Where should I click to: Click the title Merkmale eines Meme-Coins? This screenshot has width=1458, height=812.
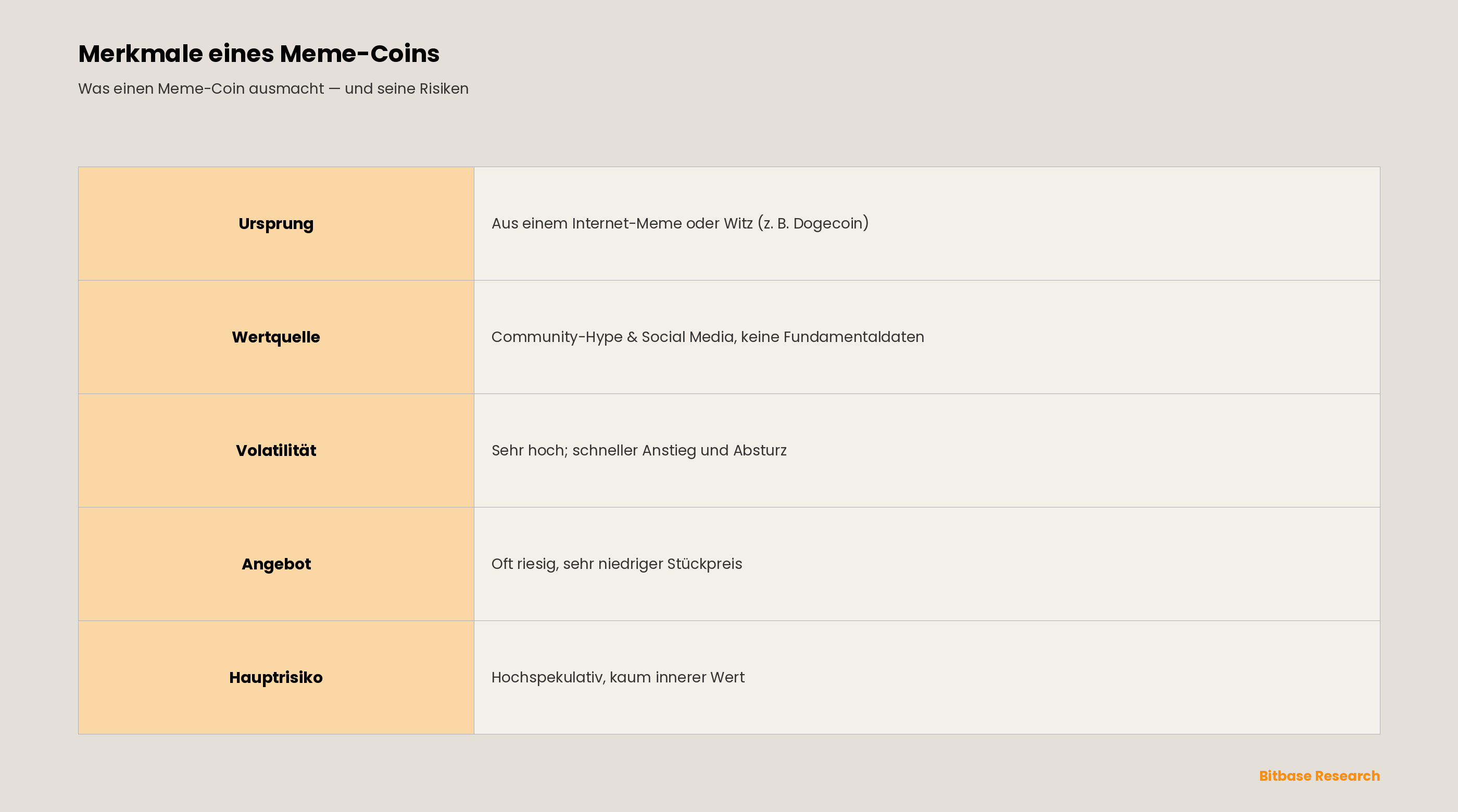coord(259,54)
